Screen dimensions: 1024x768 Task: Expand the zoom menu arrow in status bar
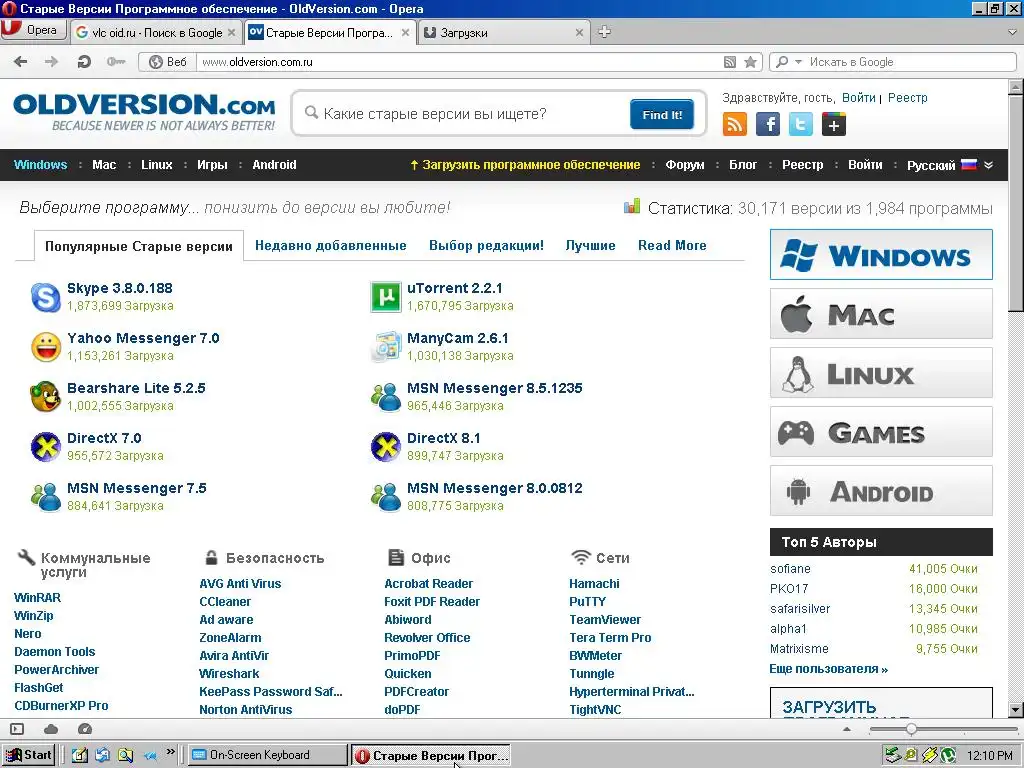coord(847,729)
